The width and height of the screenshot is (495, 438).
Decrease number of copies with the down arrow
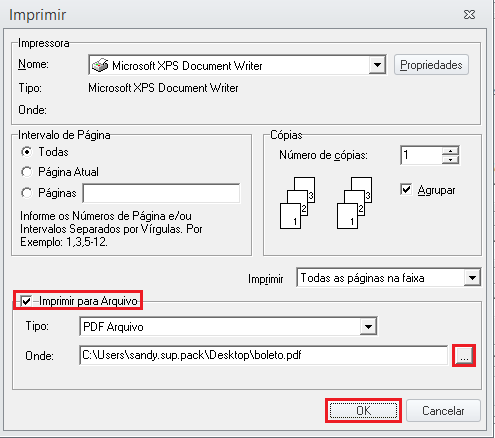point(450,160)
